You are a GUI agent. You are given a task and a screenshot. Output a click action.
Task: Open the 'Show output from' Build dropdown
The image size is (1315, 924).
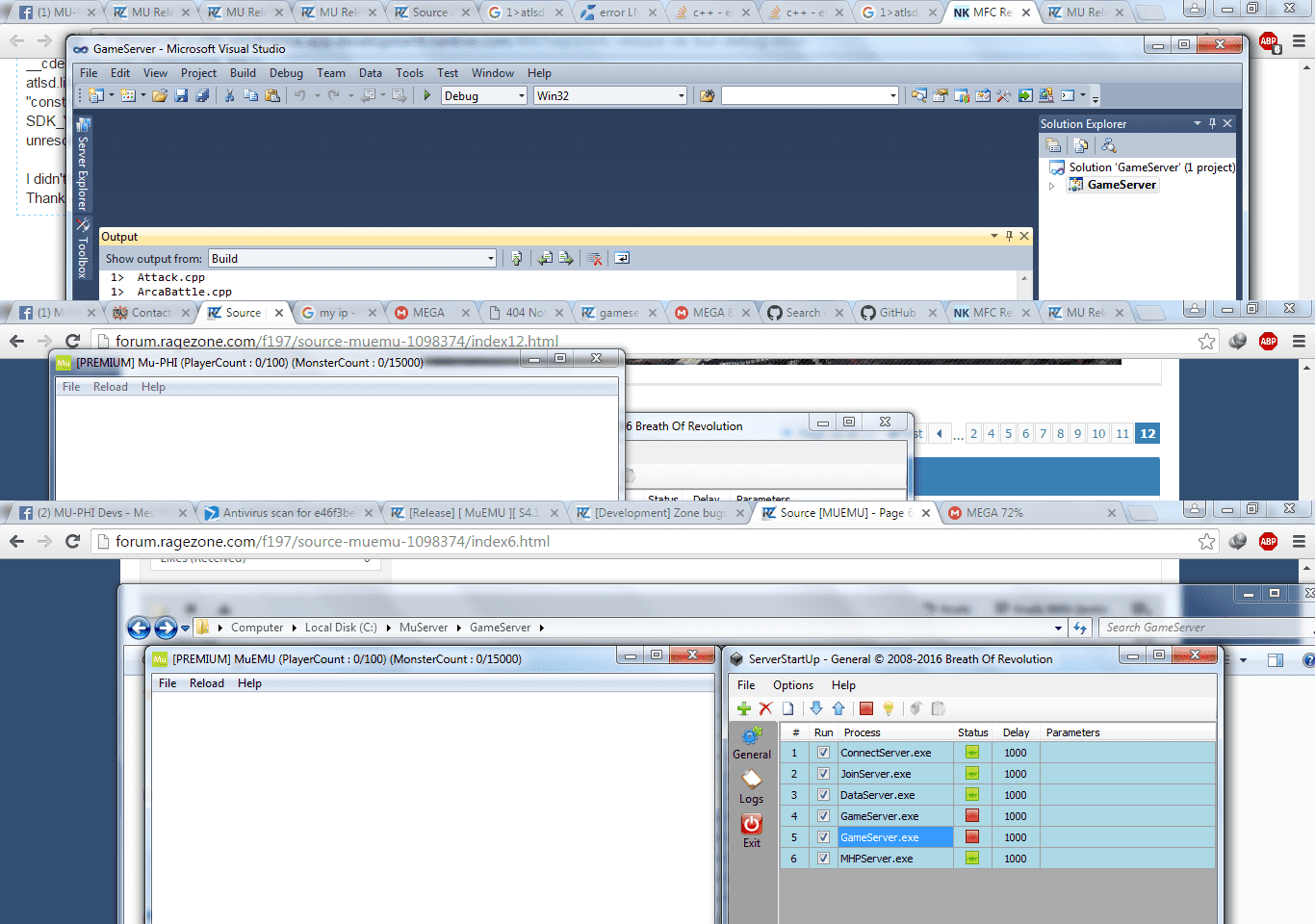pyautogui.click(x=490, y=258)
